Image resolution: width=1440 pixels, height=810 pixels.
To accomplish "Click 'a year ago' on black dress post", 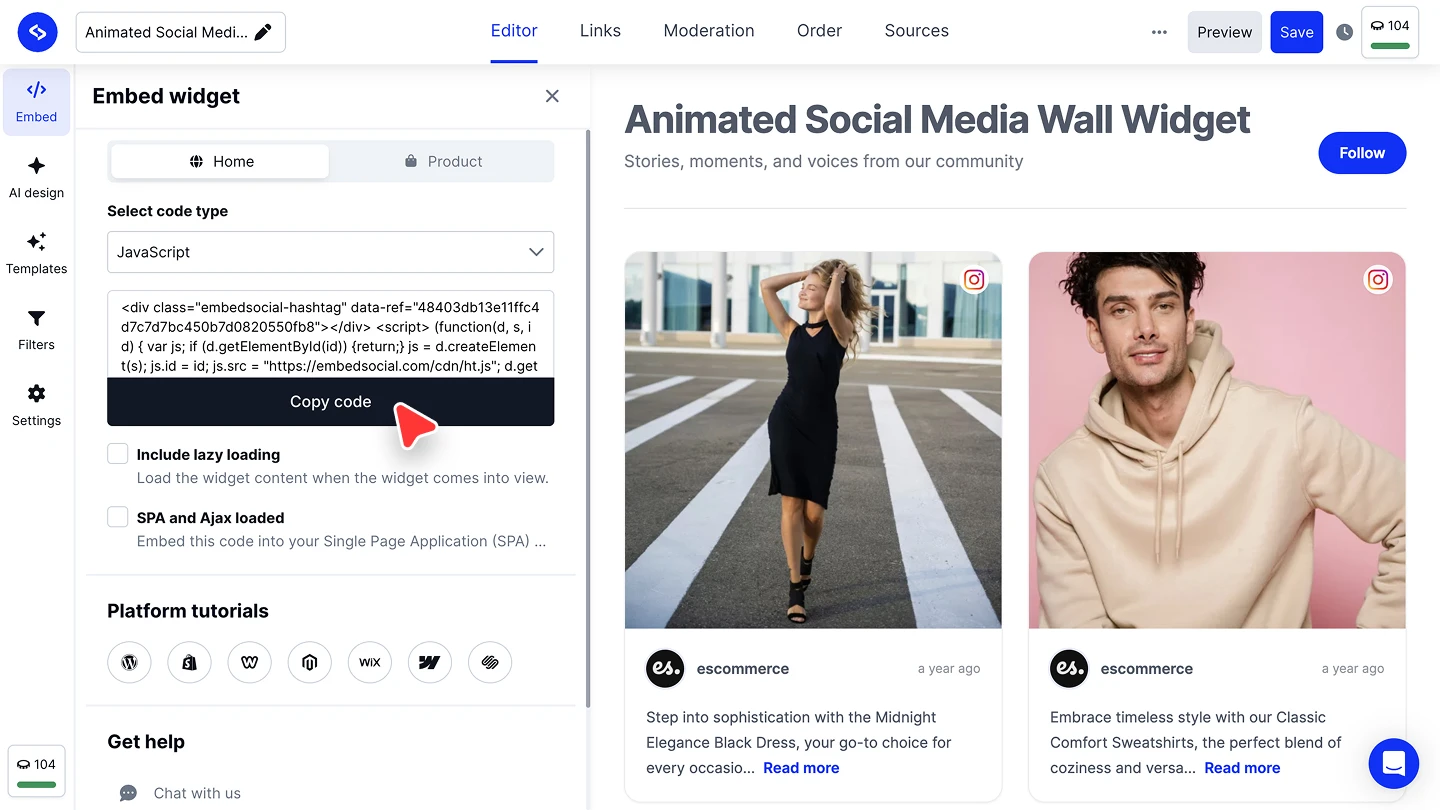I will tap(949, 668).
